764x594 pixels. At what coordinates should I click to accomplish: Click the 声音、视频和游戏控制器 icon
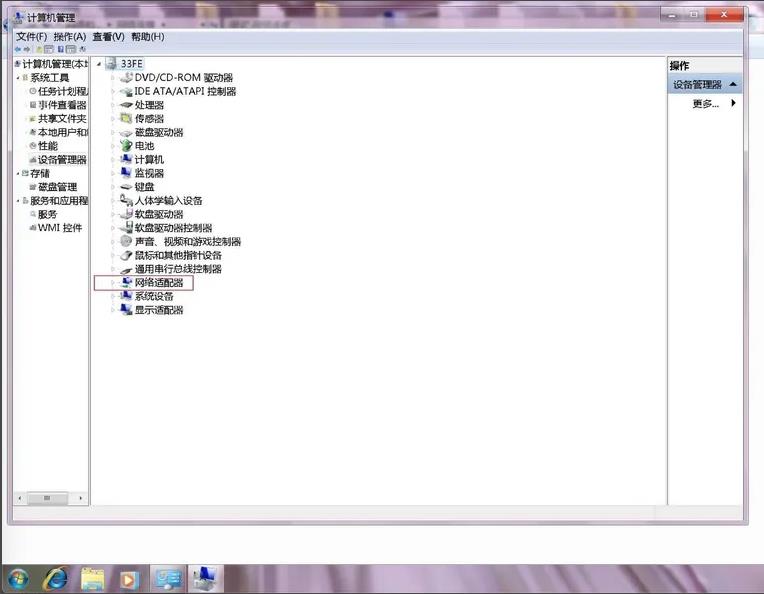tap(126, 241)
